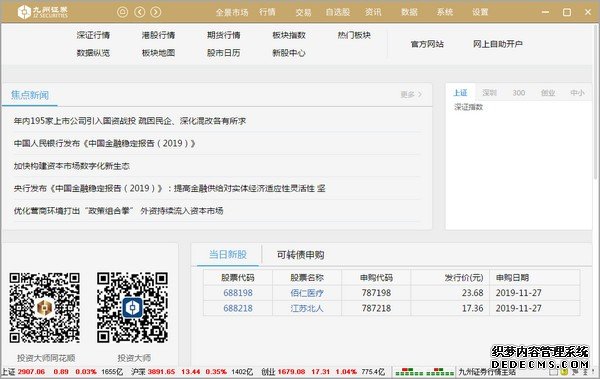Visit the 官方网站 link
The width and height of the screenshot is (600, 379).
[427, 44]
